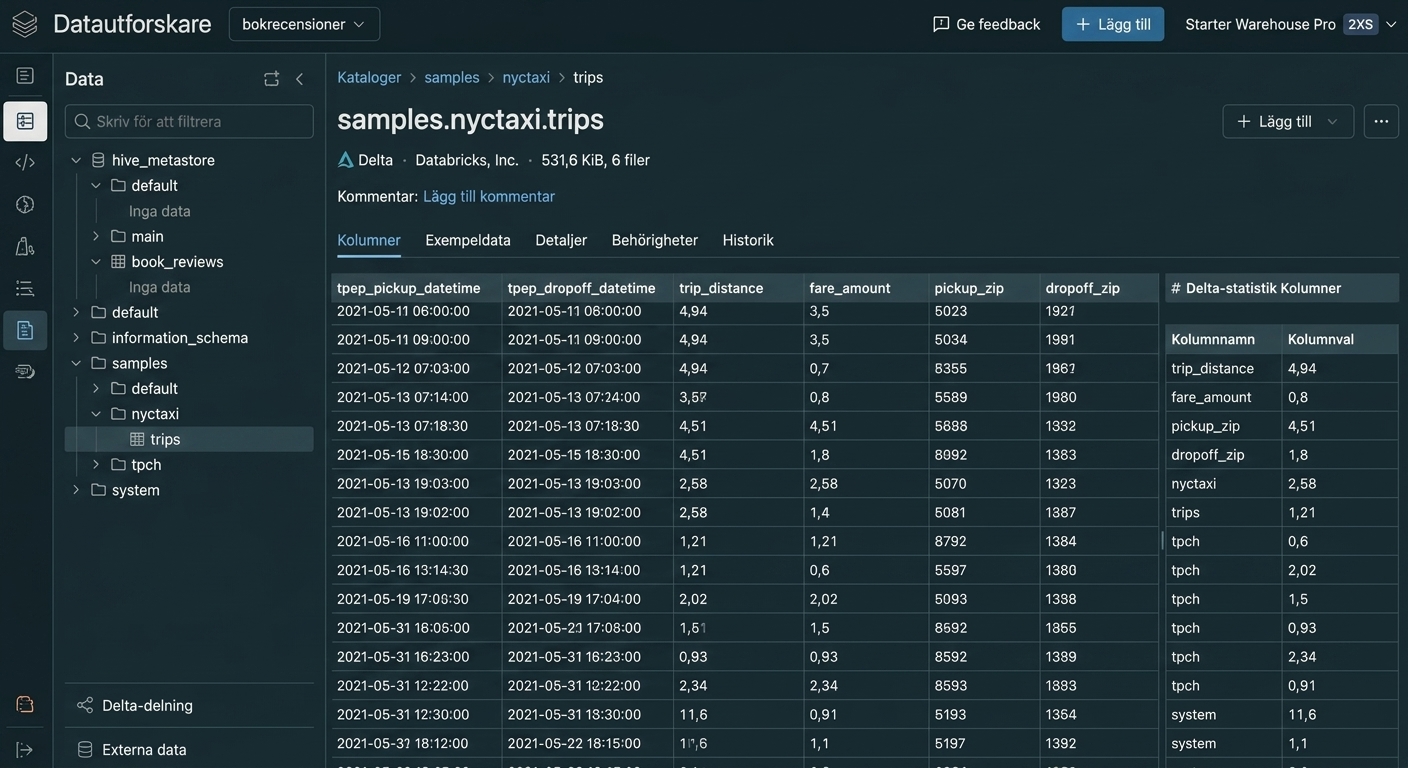Select the highlighted data catalog sidebar icon

click(x=25, y=121)
